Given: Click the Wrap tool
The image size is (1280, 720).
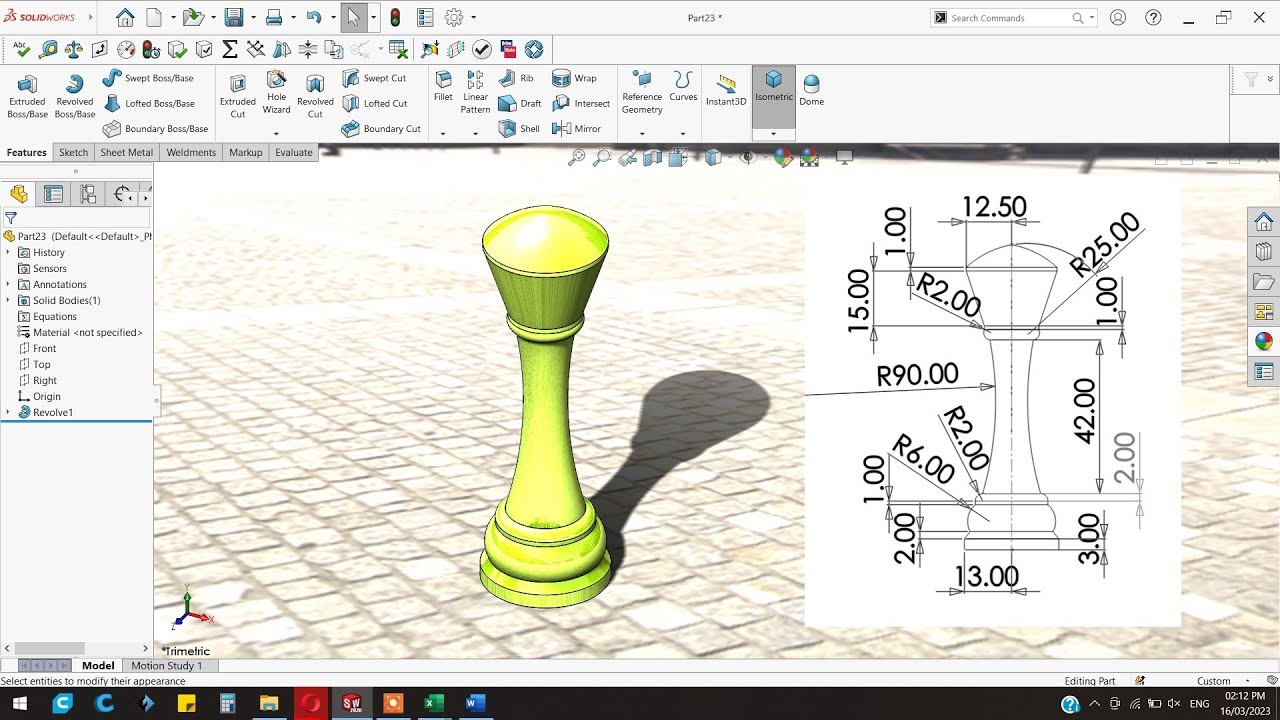Looking at the screenshot, I should (574, 78).
